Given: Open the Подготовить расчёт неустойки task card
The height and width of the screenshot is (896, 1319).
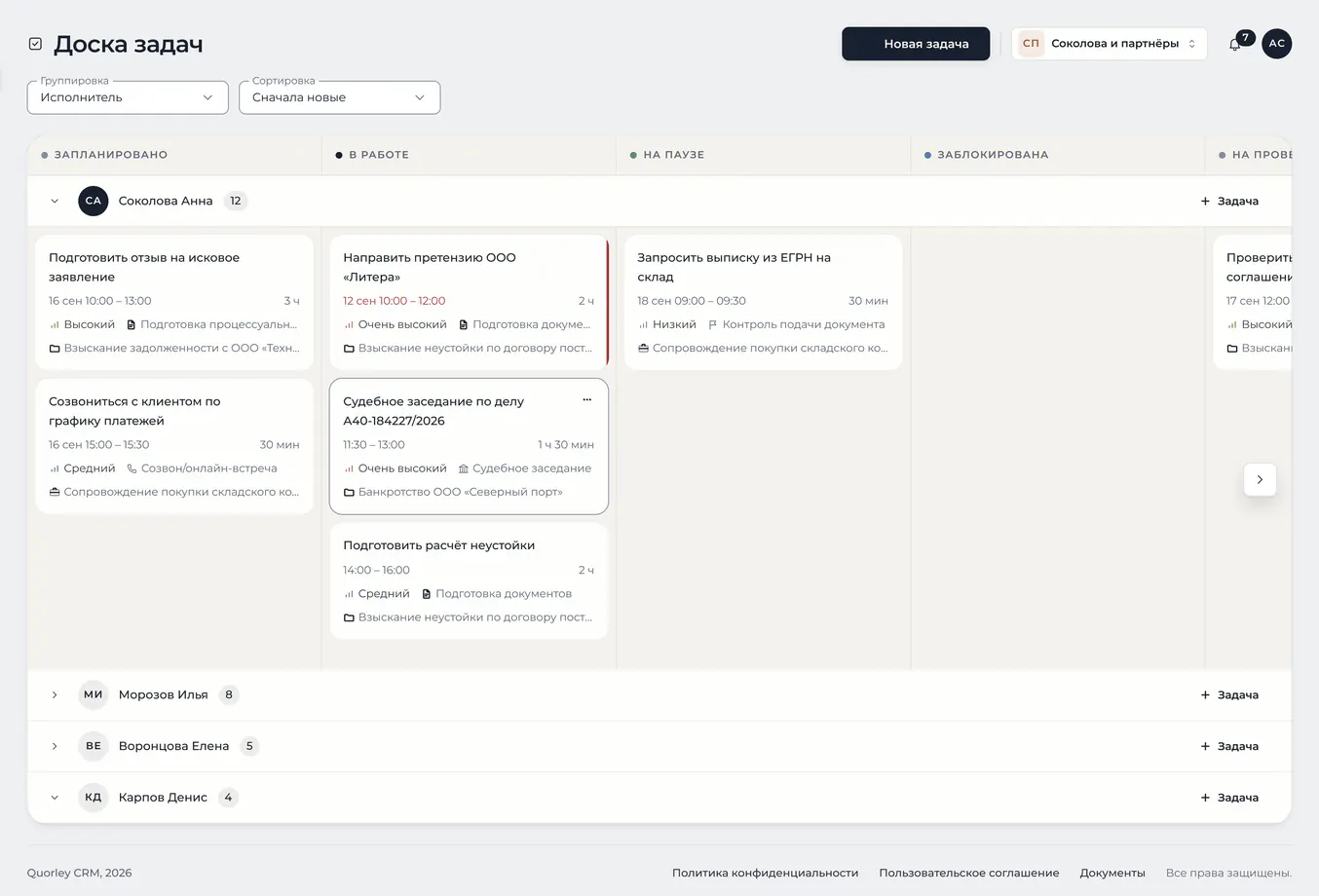Looking at the screenshot, I should 469,581.
